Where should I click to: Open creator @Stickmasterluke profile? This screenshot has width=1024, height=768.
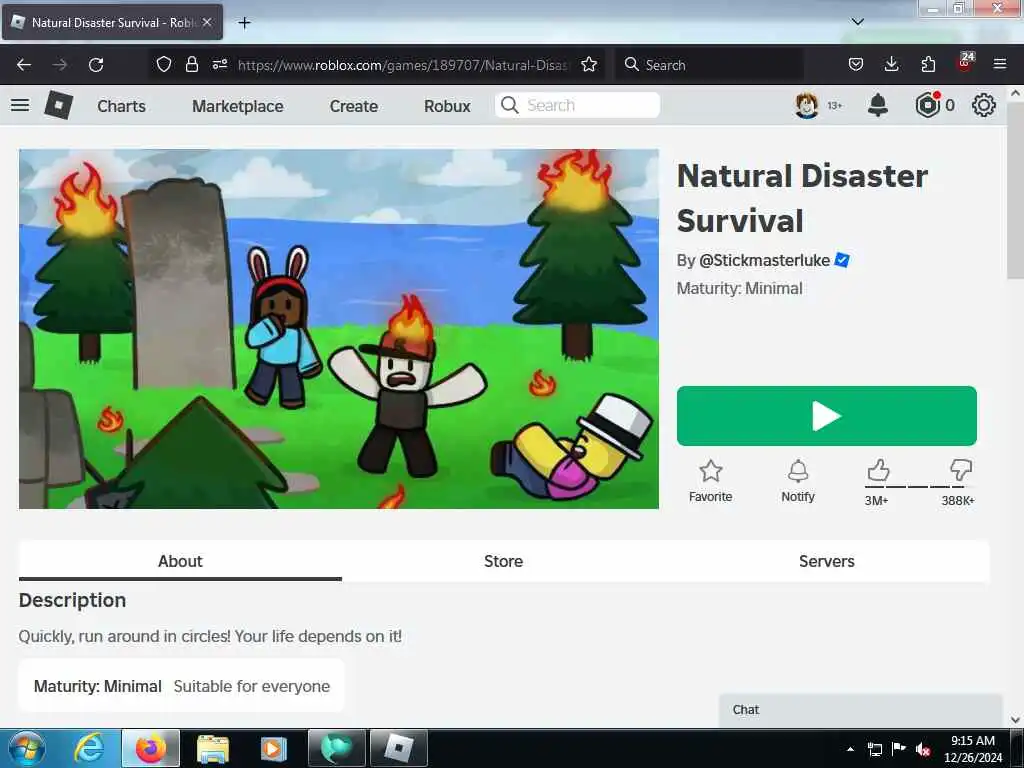tap(764, 260)
